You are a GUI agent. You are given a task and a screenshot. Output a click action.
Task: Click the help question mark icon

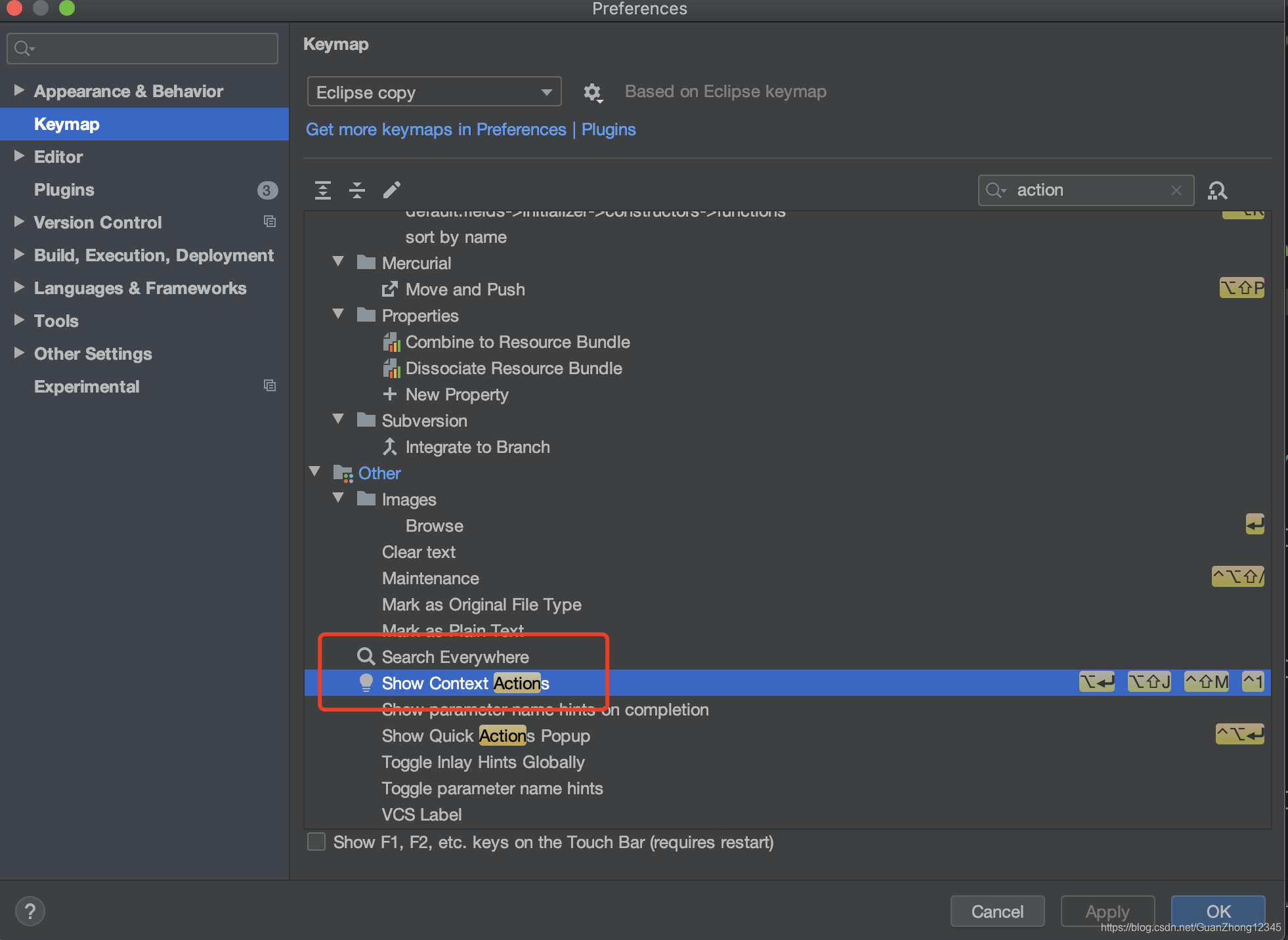pyautogui.click(x=30, y=910)
